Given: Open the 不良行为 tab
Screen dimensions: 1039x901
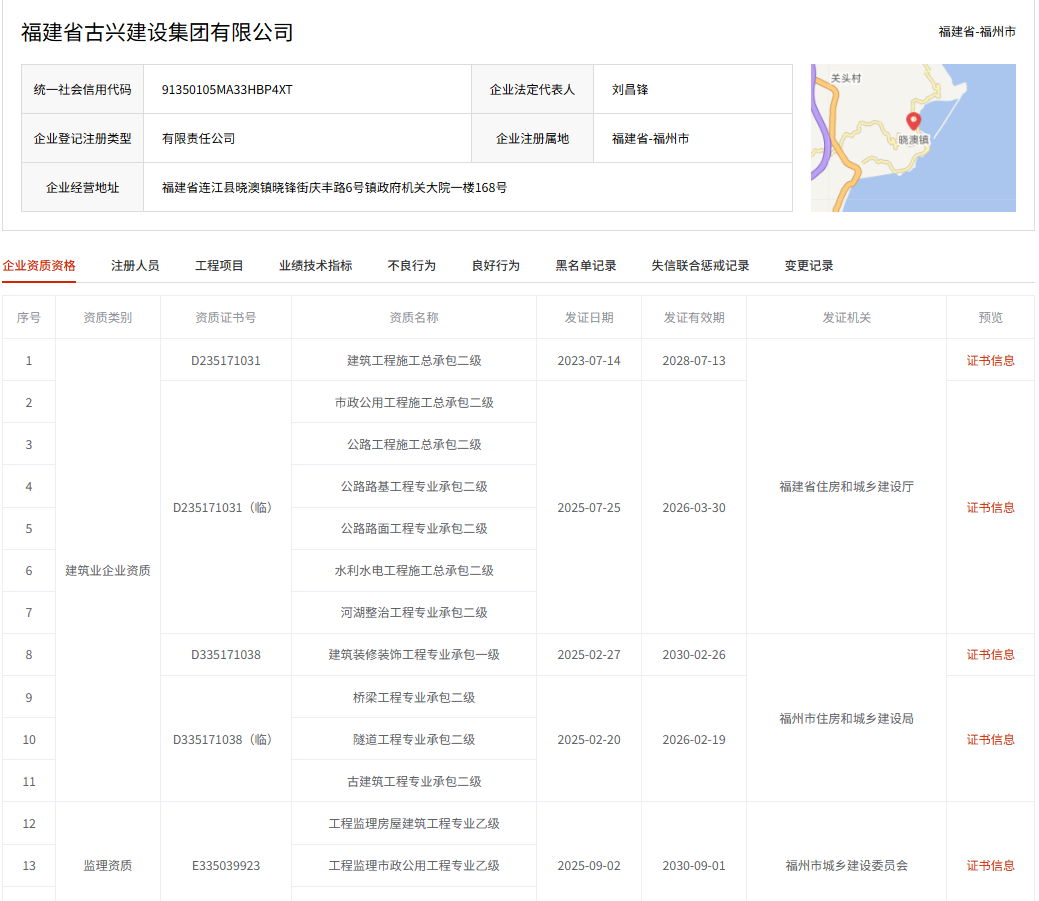Looking at the screenshot, I should point(410,265).
